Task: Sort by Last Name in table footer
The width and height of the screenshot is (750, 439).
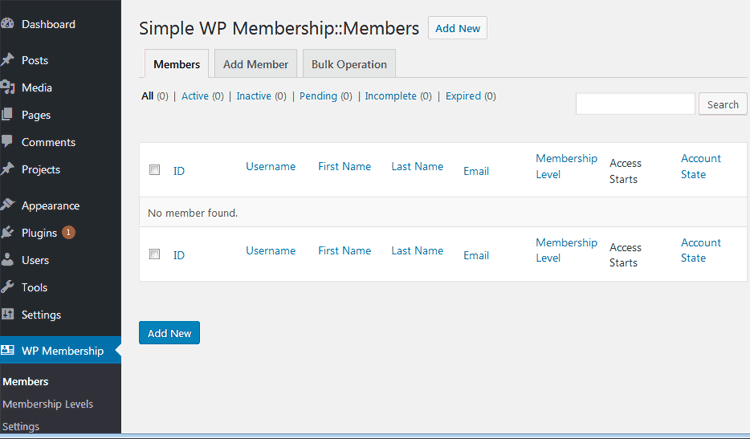Action: tap(417, 251)
